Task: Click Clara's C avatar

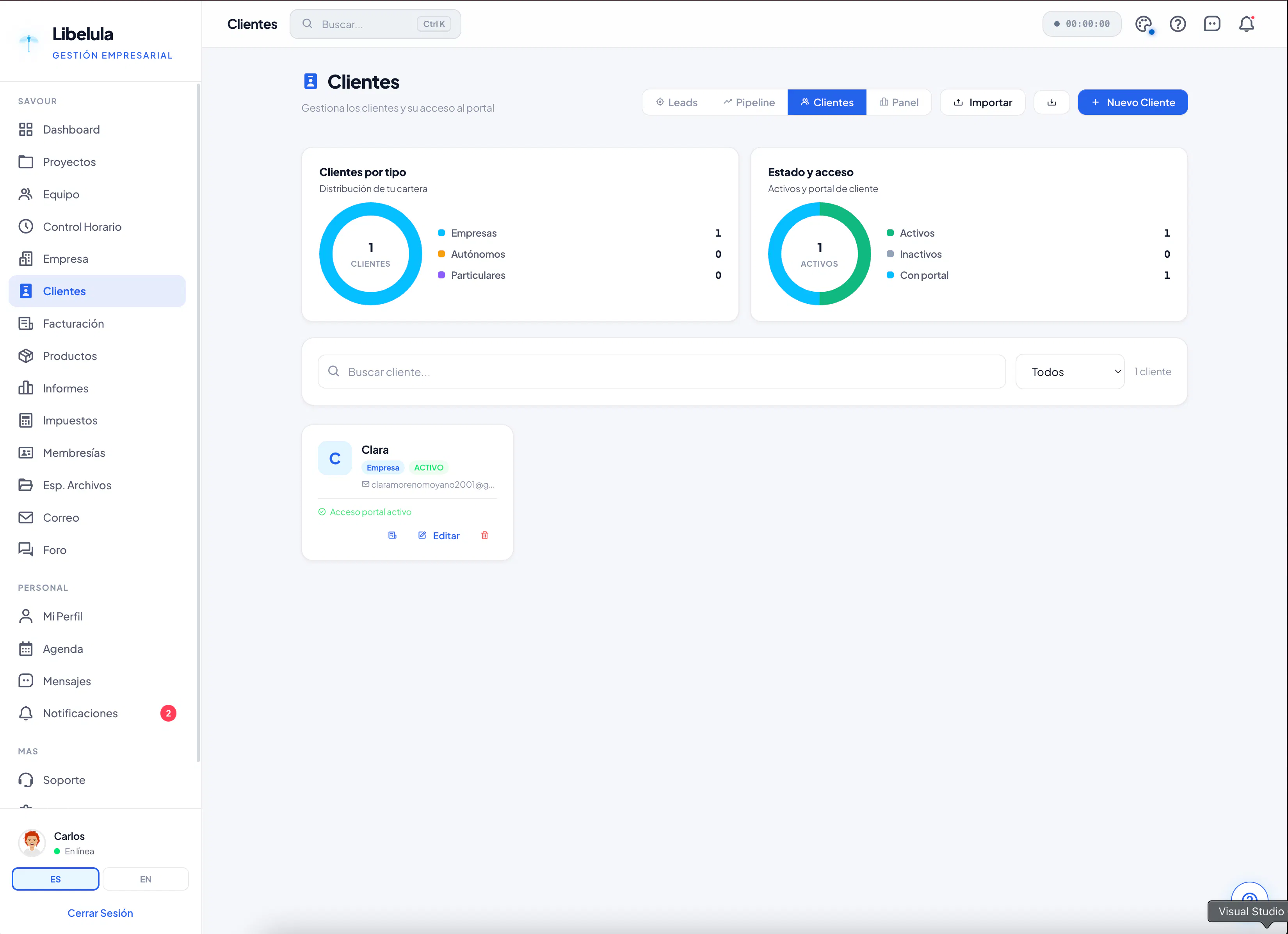Action: coord(335,458)
